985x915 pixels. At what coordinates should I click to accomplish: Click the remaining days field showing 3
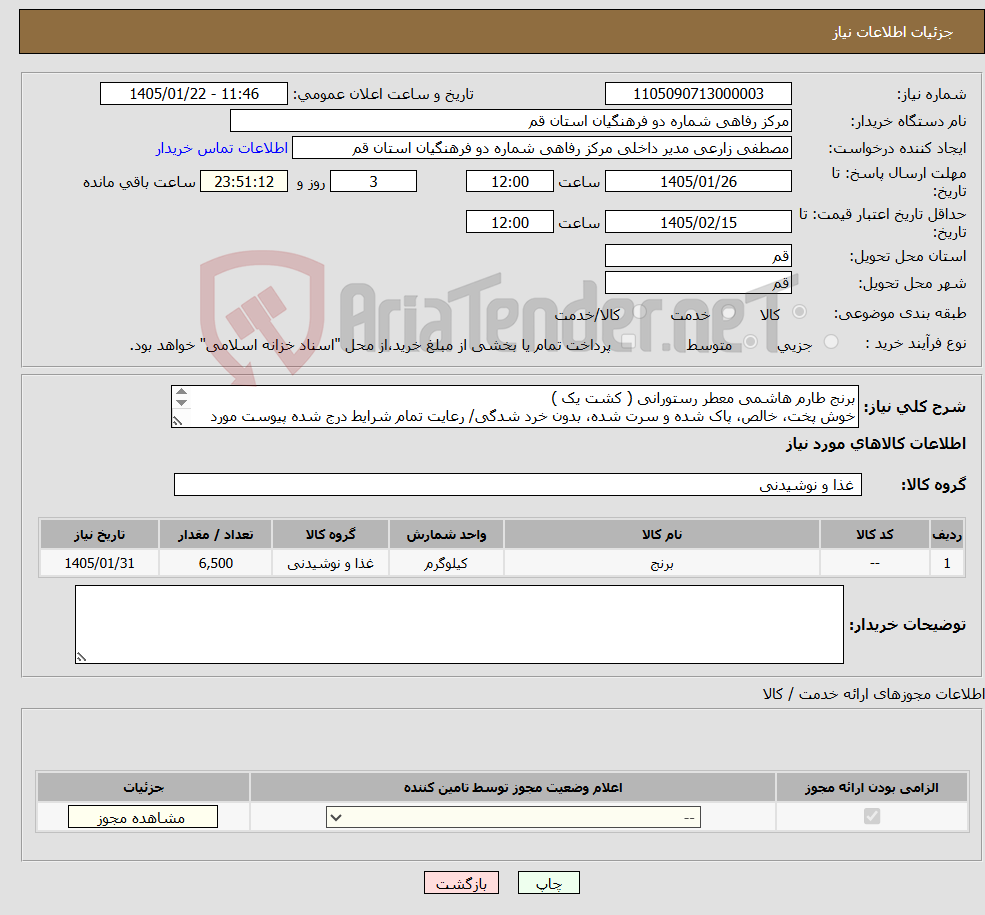click(x=373, y=182)
